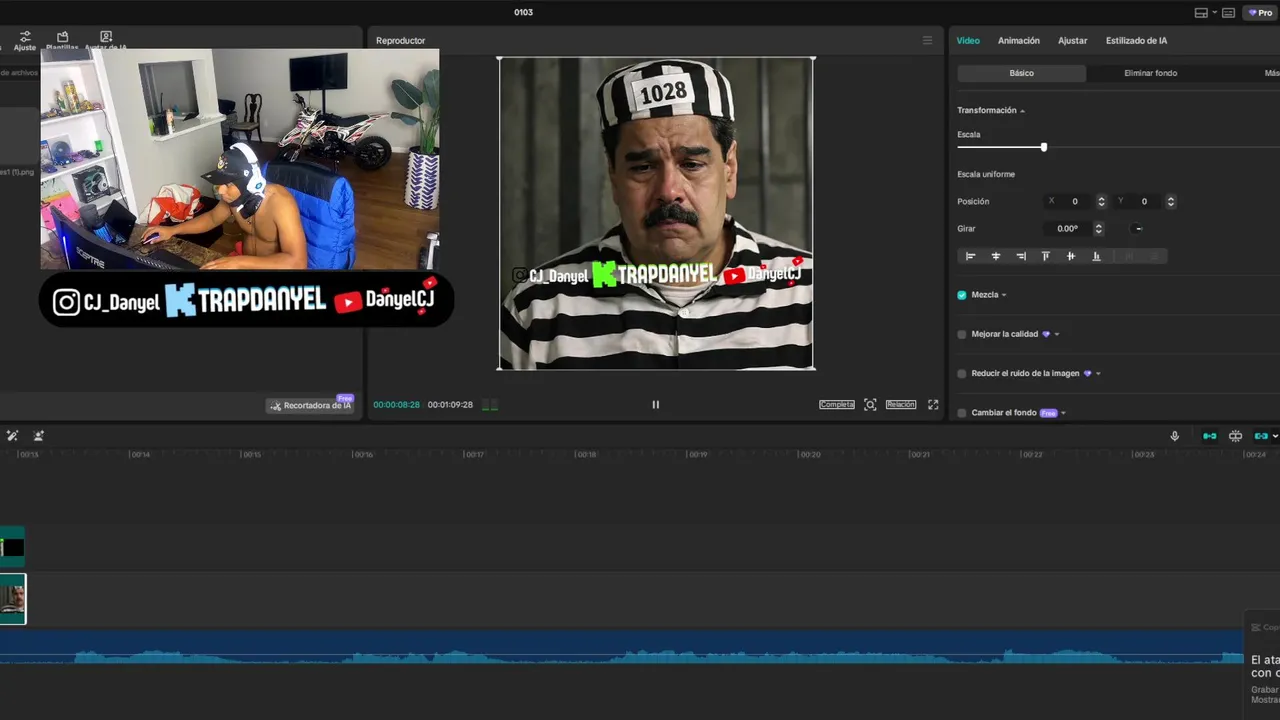Select the overlay clip on the upper track
This screenshot has height=720, width=1280.
[x=12, y=547]
